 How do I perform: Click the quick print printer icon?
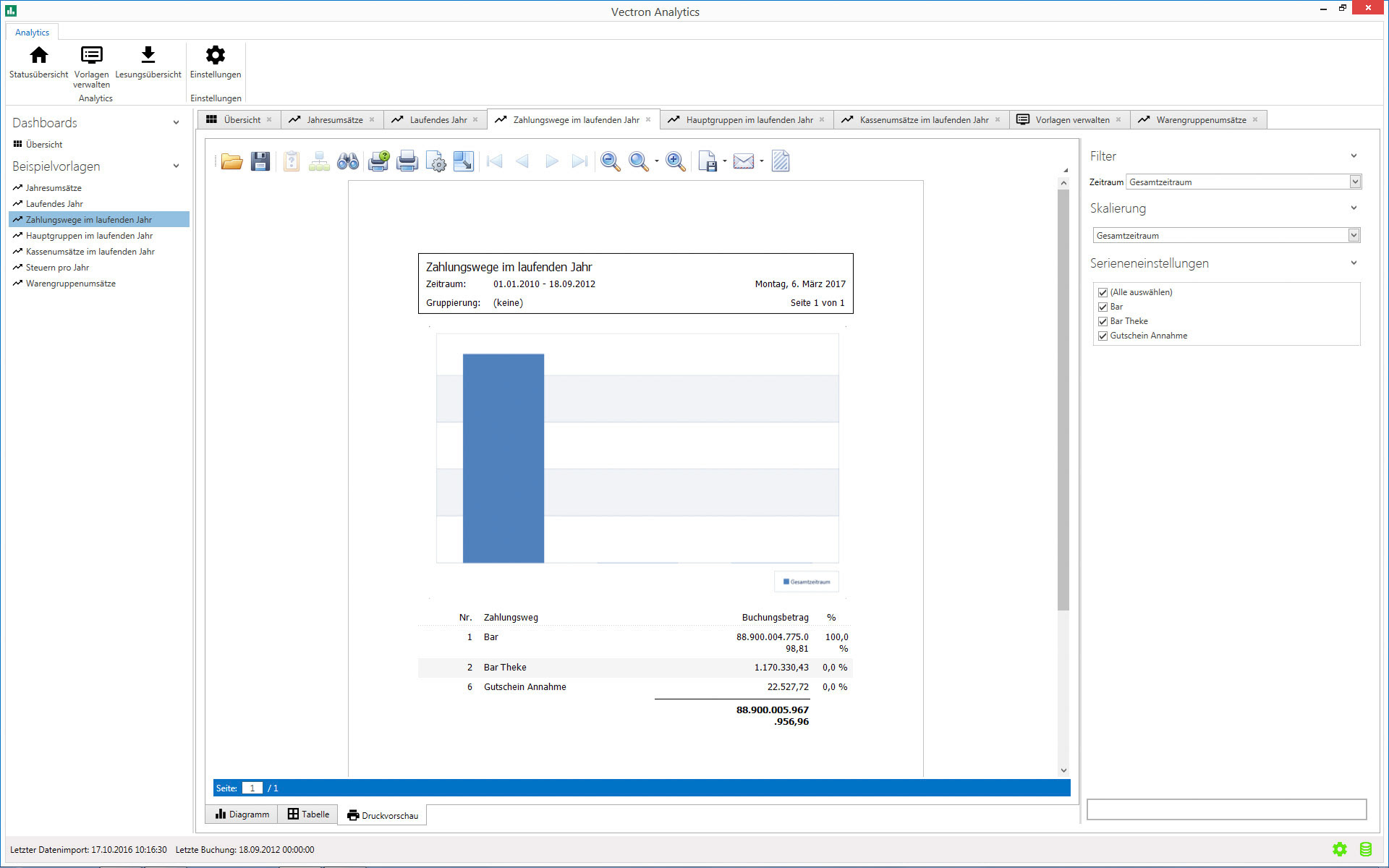pyautogui.click(x=407, y=161)
